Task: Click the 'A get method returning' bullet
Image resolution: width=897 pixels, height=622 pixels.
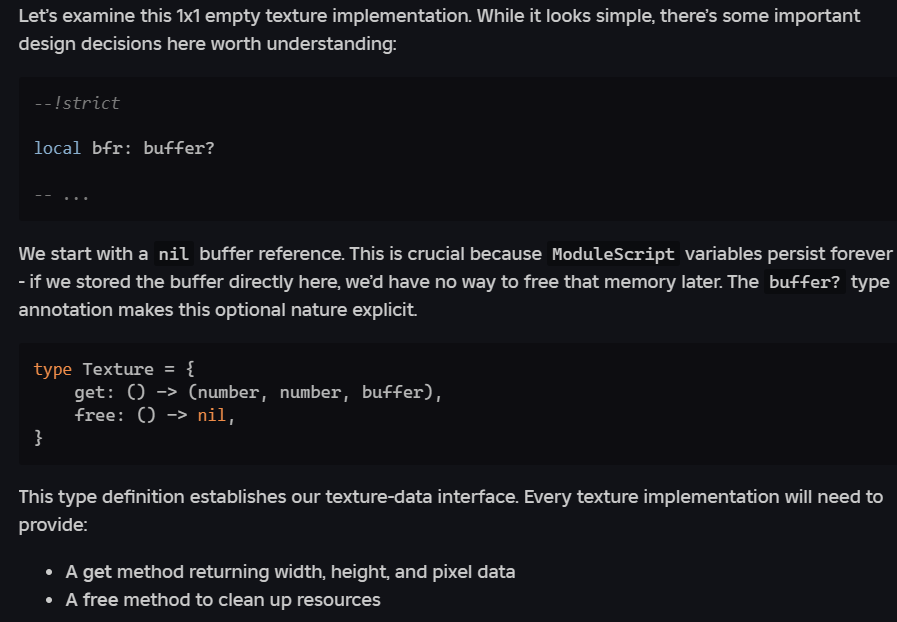Action: (x=290, y=572)
